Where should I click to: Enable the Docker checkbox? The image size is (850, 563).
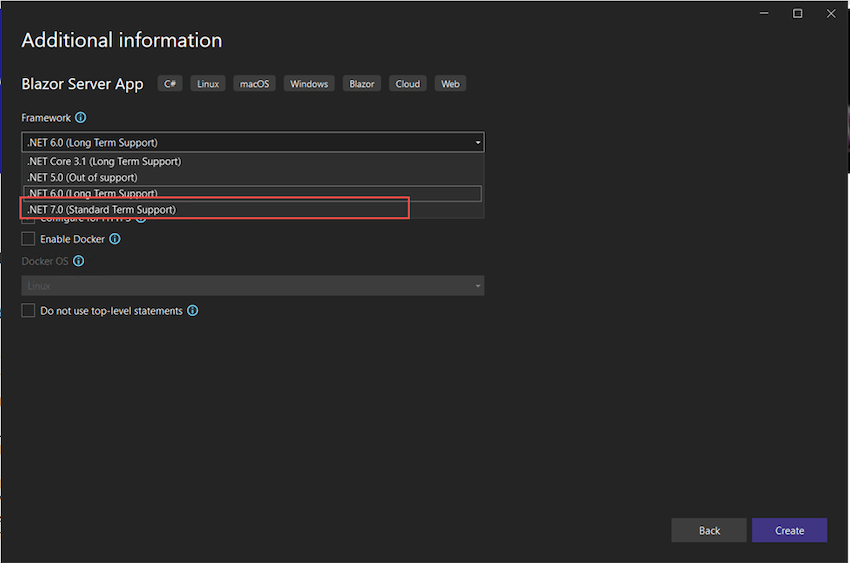point(28,239)
